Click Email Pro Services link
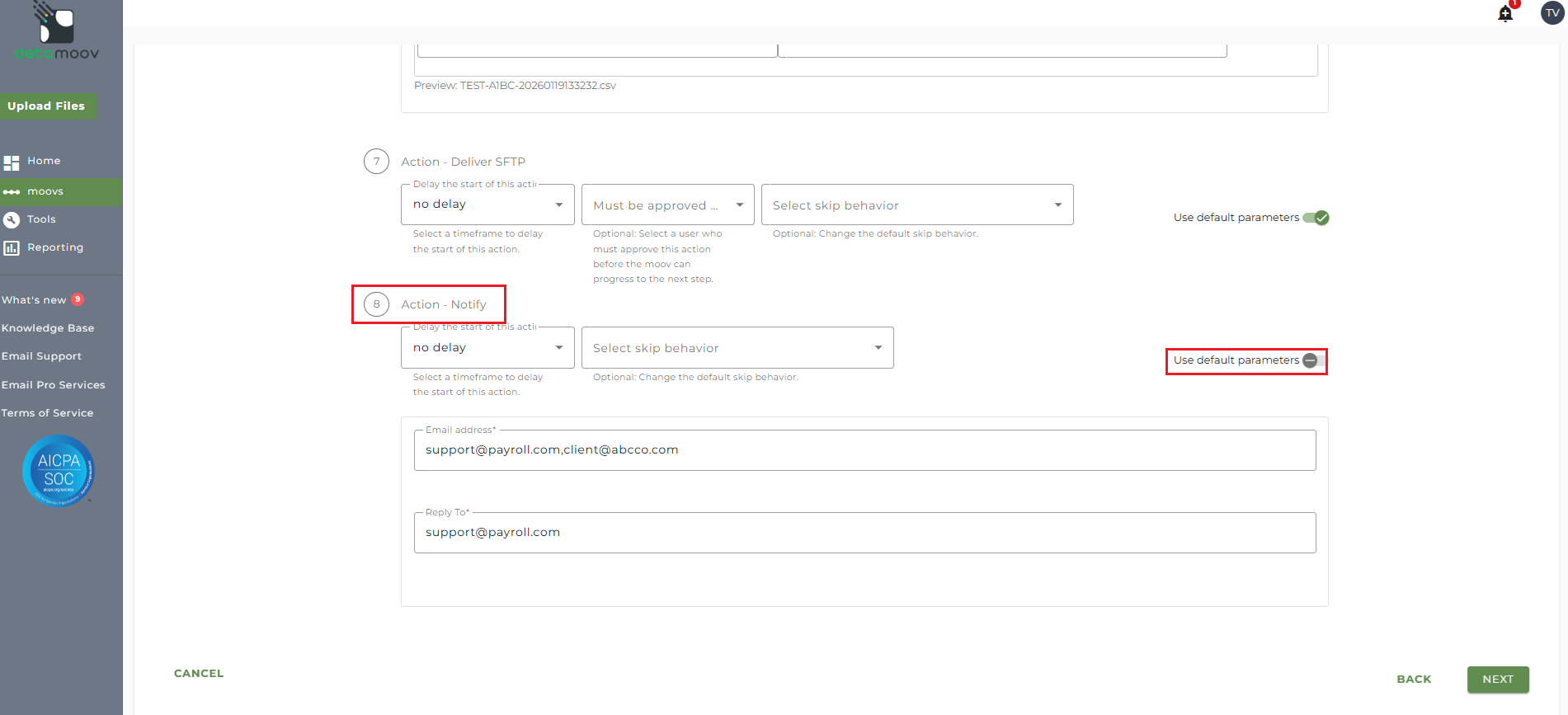1568x715 pixels. pyautogui.click(x=54, y=385)
